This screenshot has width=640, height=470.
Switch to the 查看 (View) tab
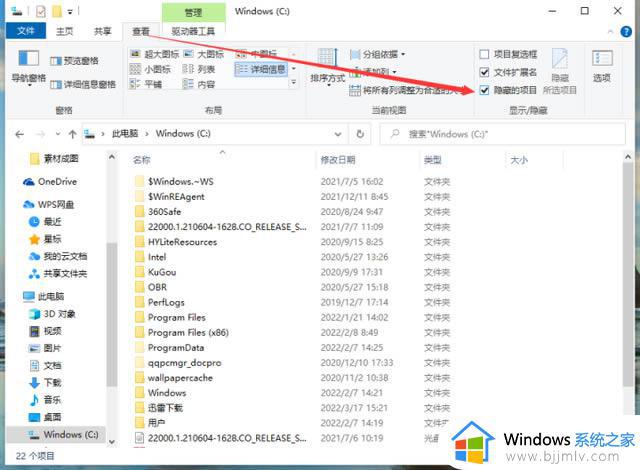141,31
